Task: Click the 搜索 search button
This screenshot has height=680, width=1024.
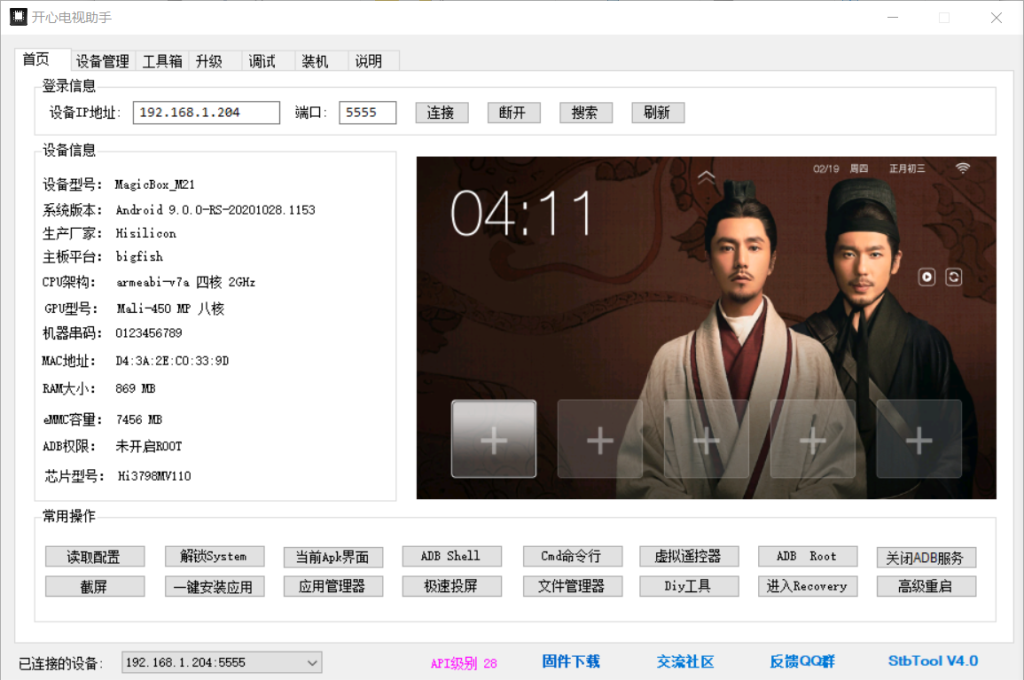Action: pos(585,113)
